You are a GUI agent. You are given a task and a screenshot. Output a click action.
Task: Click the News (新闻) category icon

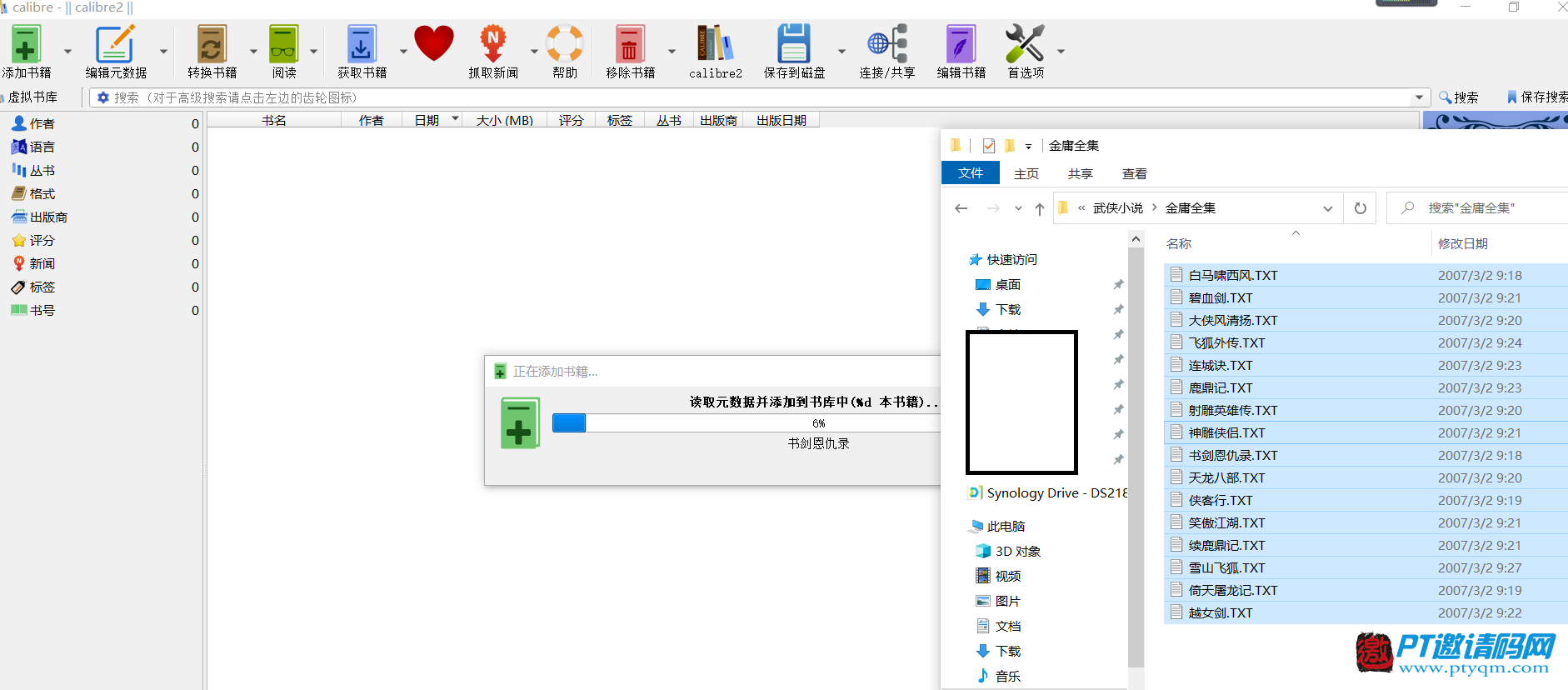coord(19,263)
